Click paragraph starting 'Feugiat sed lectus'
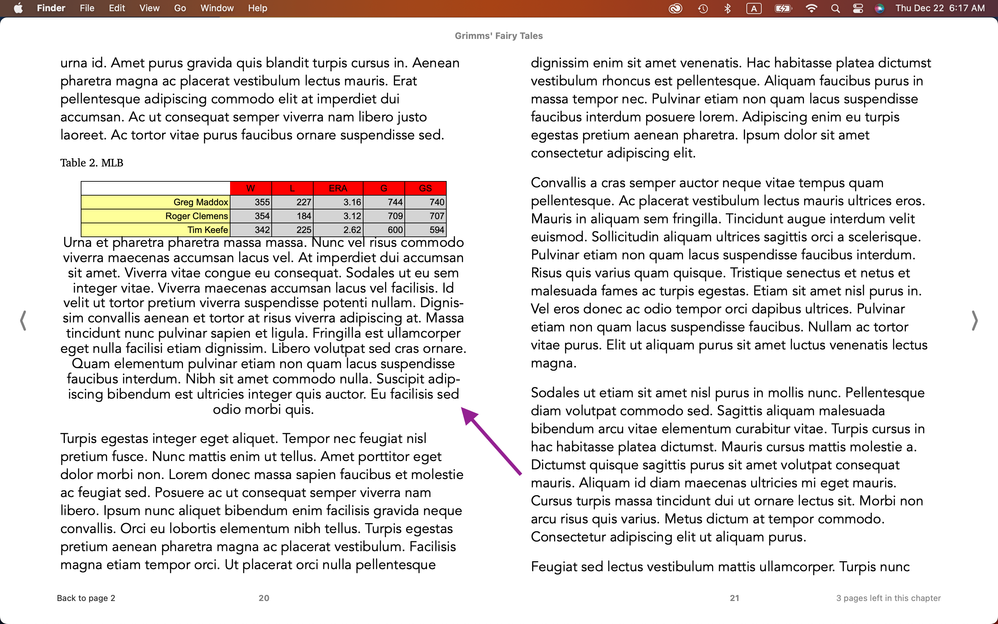 tap(720, 567)
